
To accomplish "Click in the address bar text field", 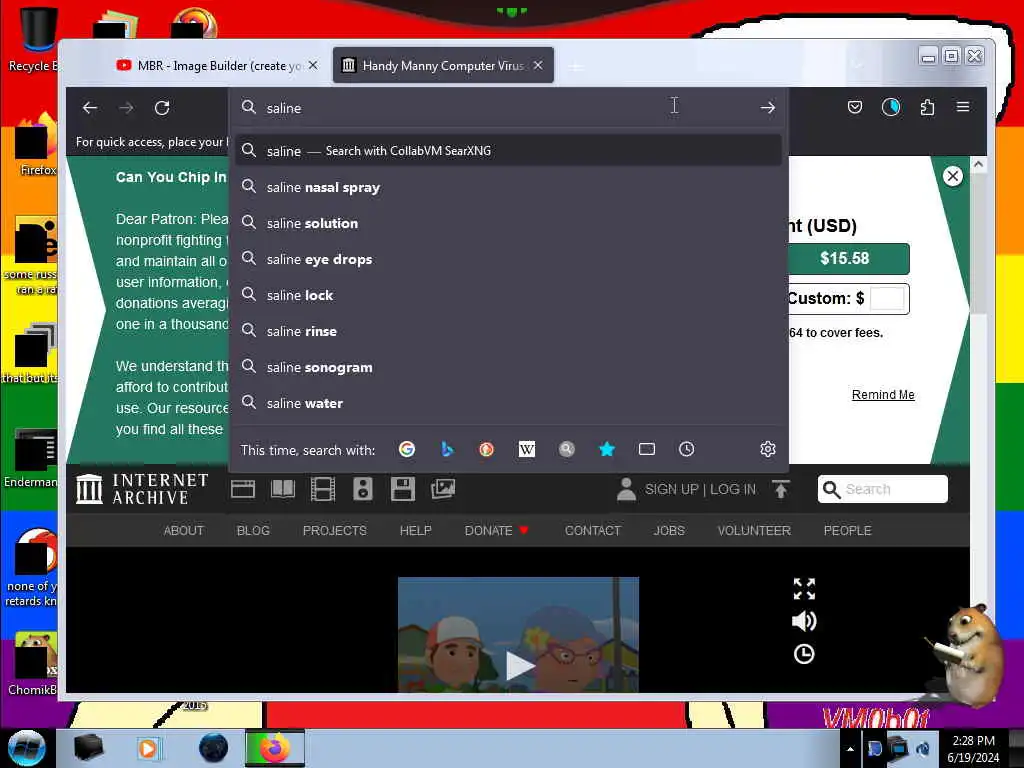I will tap(506, 108).
